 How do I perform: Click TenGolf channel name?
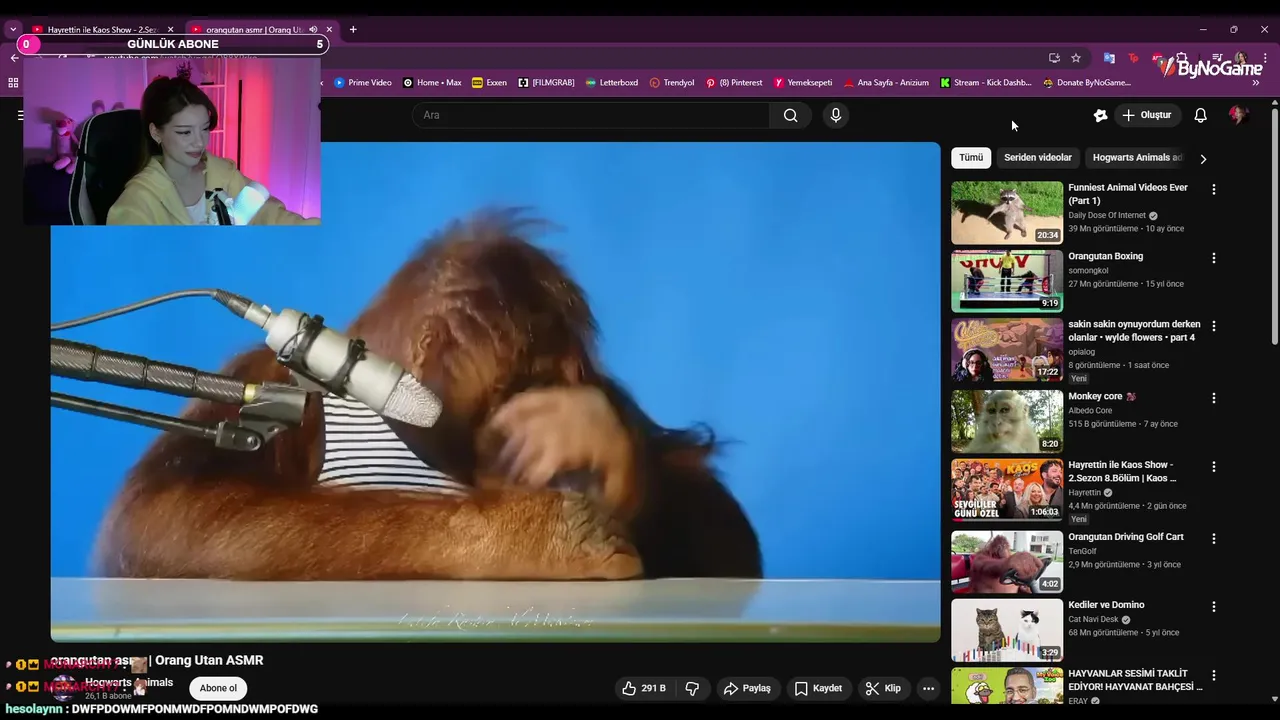1082,551
